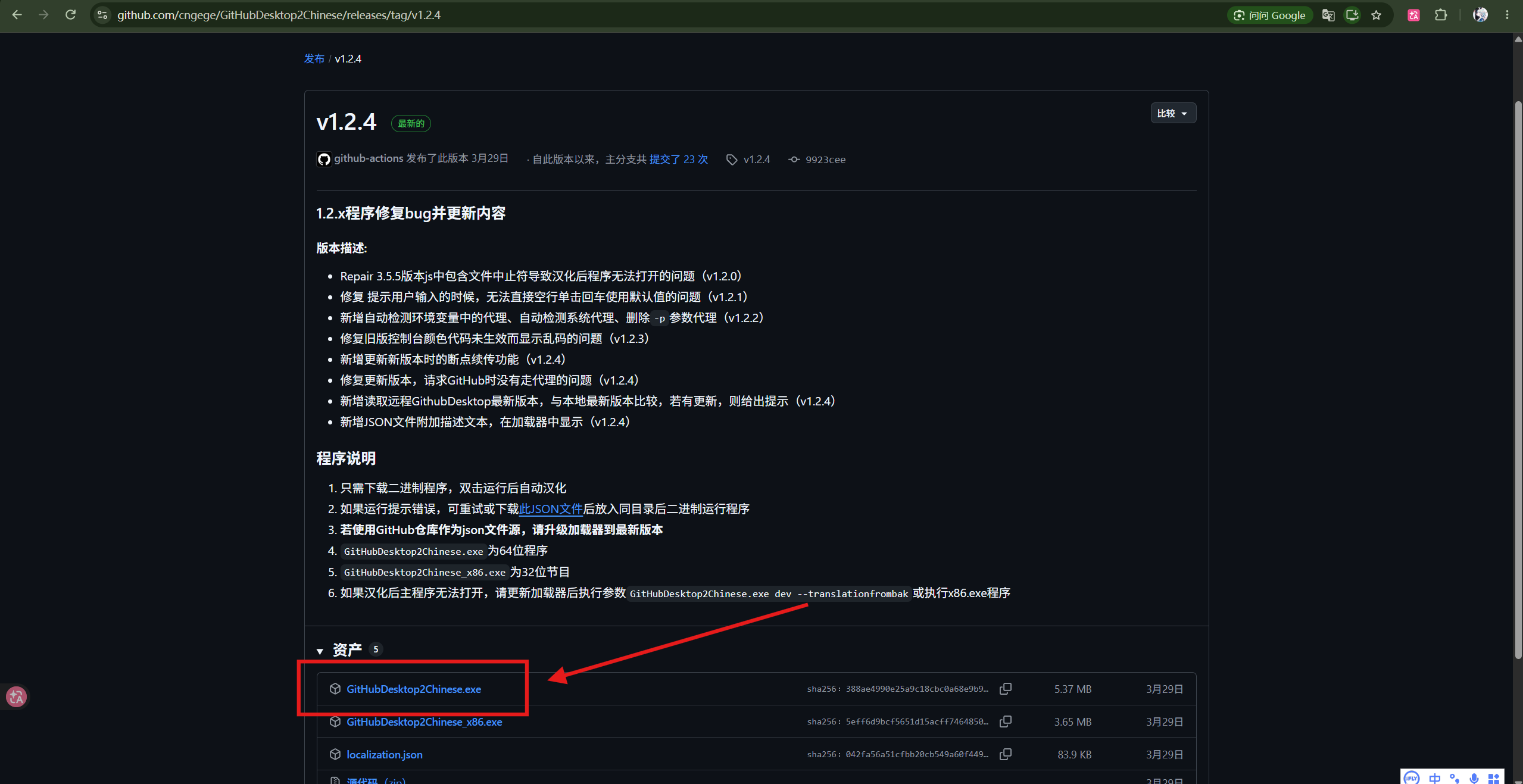The width and height of the screenshot is (1523, 784).
Task: Click package icon beside localization.json
Action: (335, 754)
